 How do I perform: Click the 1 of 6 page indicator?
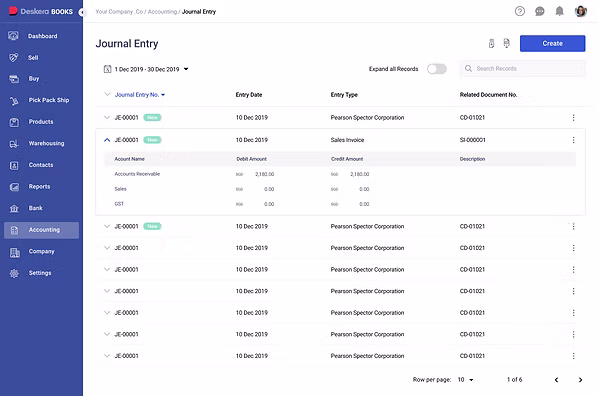(514, 380)
